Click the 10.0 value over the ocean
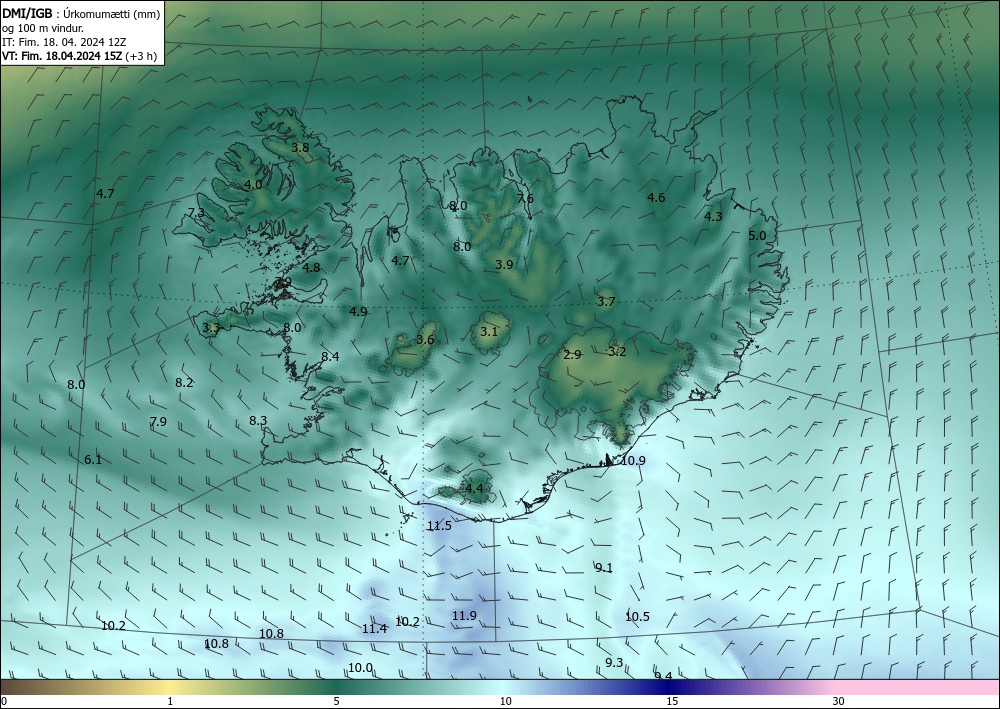Screen dimensions: 1000x709 (360, 668)
